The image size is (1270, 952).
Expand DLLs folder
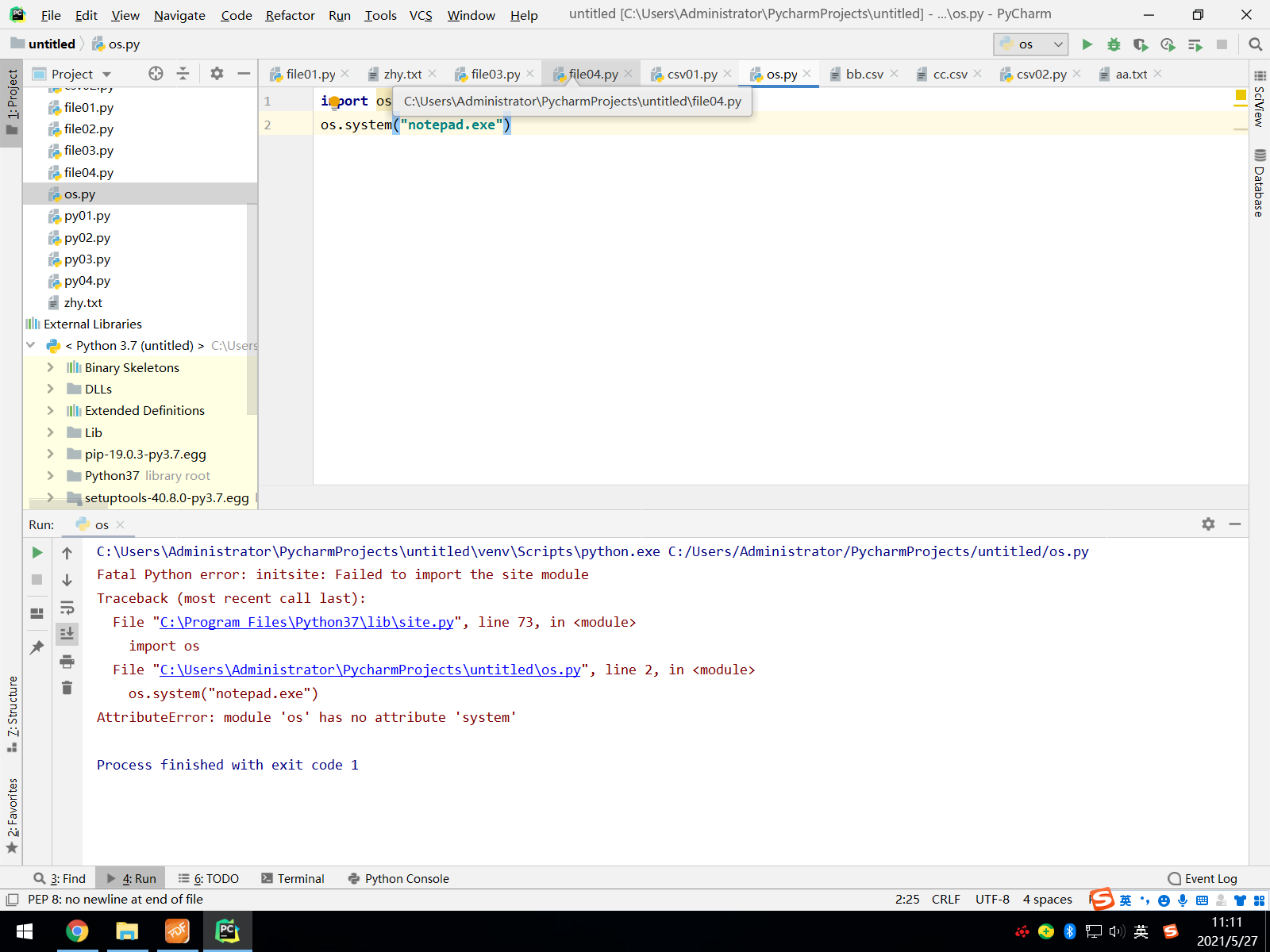51,389
